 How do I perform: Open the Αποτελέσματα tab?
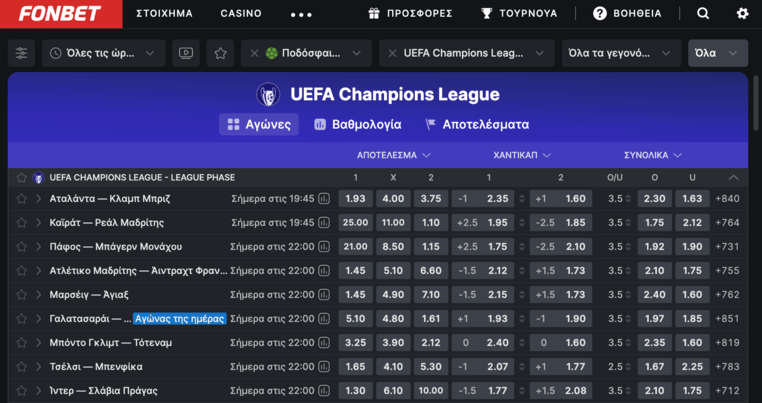click(477, 125)
